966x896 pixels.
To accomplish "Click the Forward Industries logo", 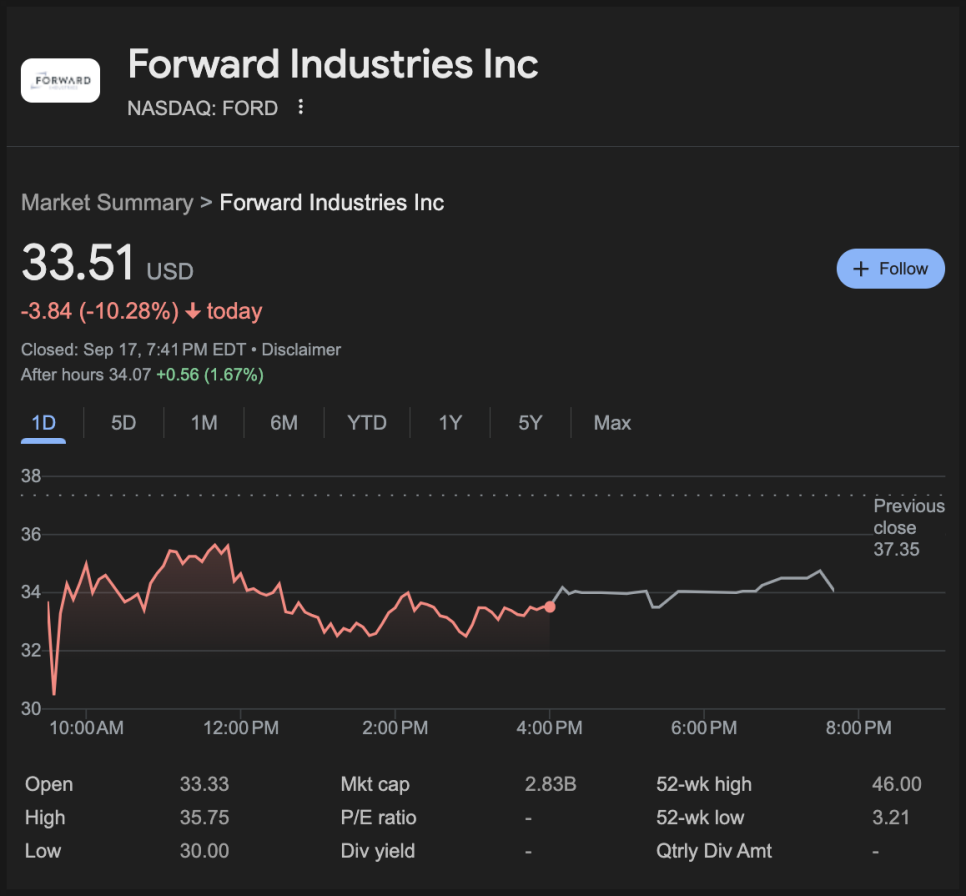I will click(x=60, y=81).
